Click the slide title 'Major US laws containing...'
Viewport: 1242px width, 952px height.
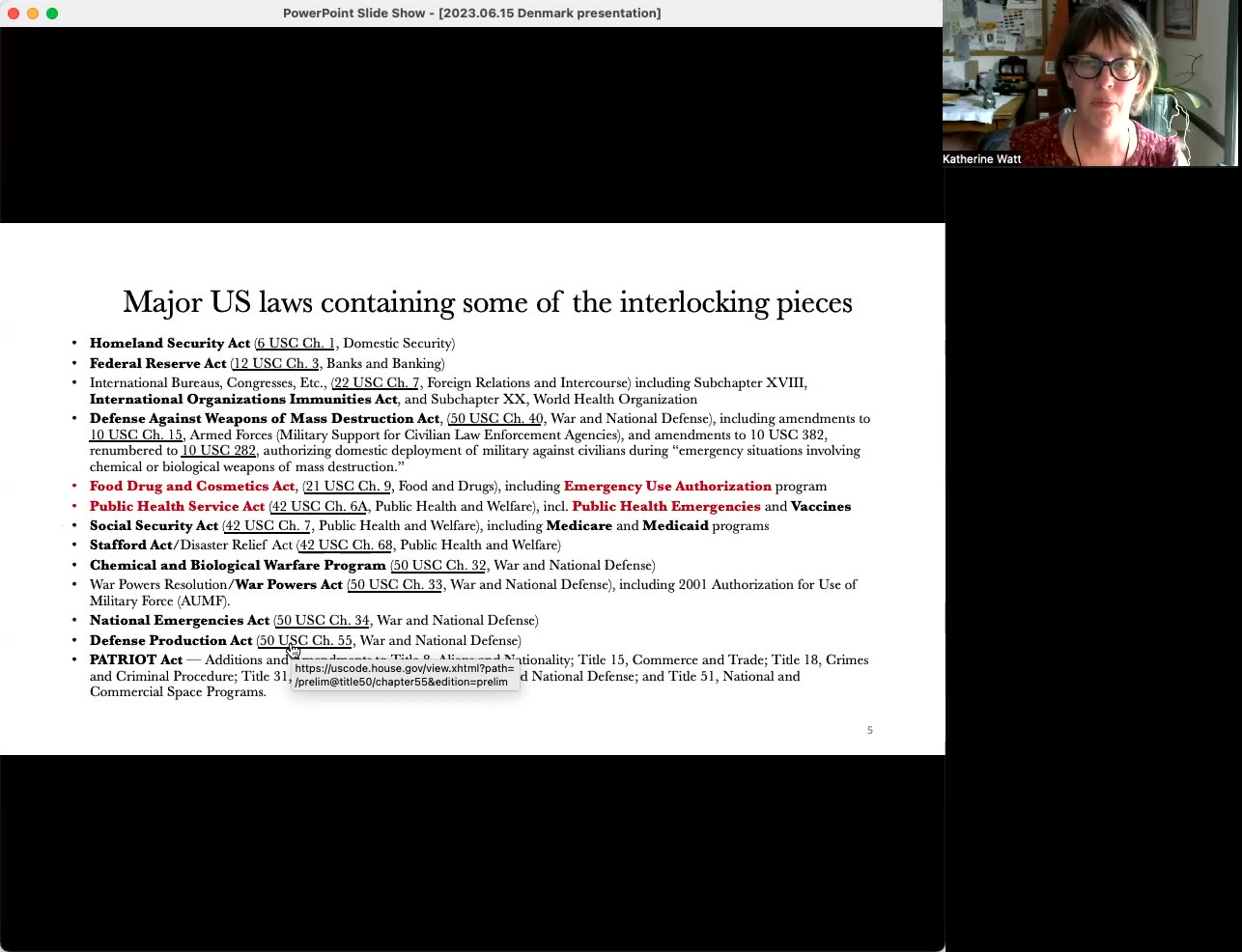[488, 302]
